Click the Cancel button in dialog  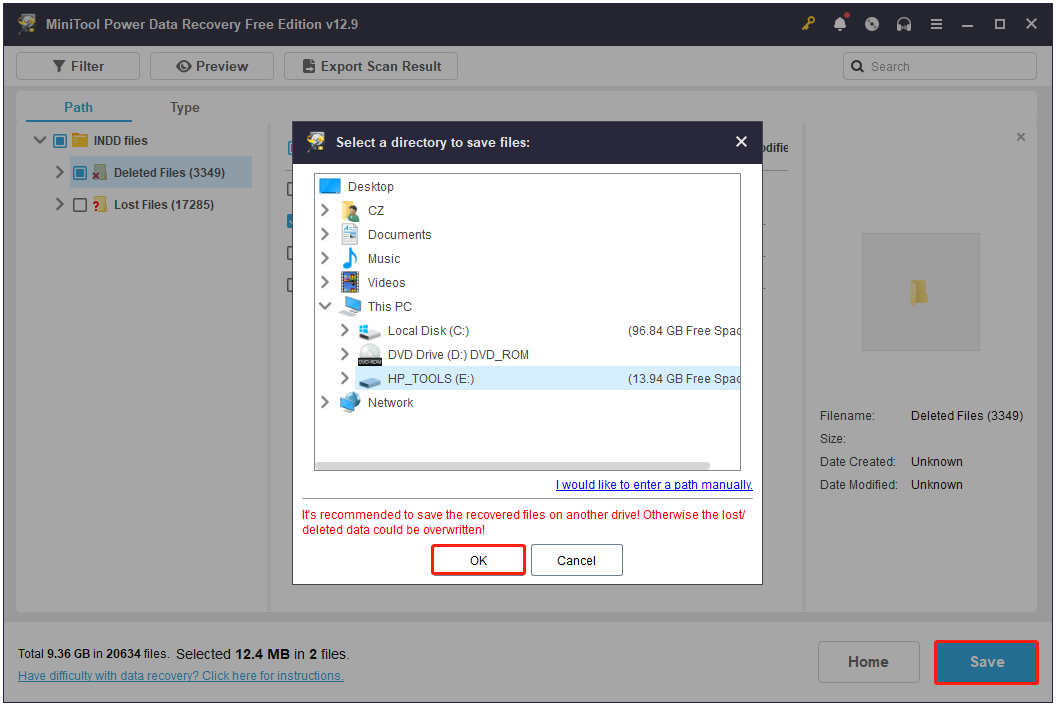tap(577, 560)
